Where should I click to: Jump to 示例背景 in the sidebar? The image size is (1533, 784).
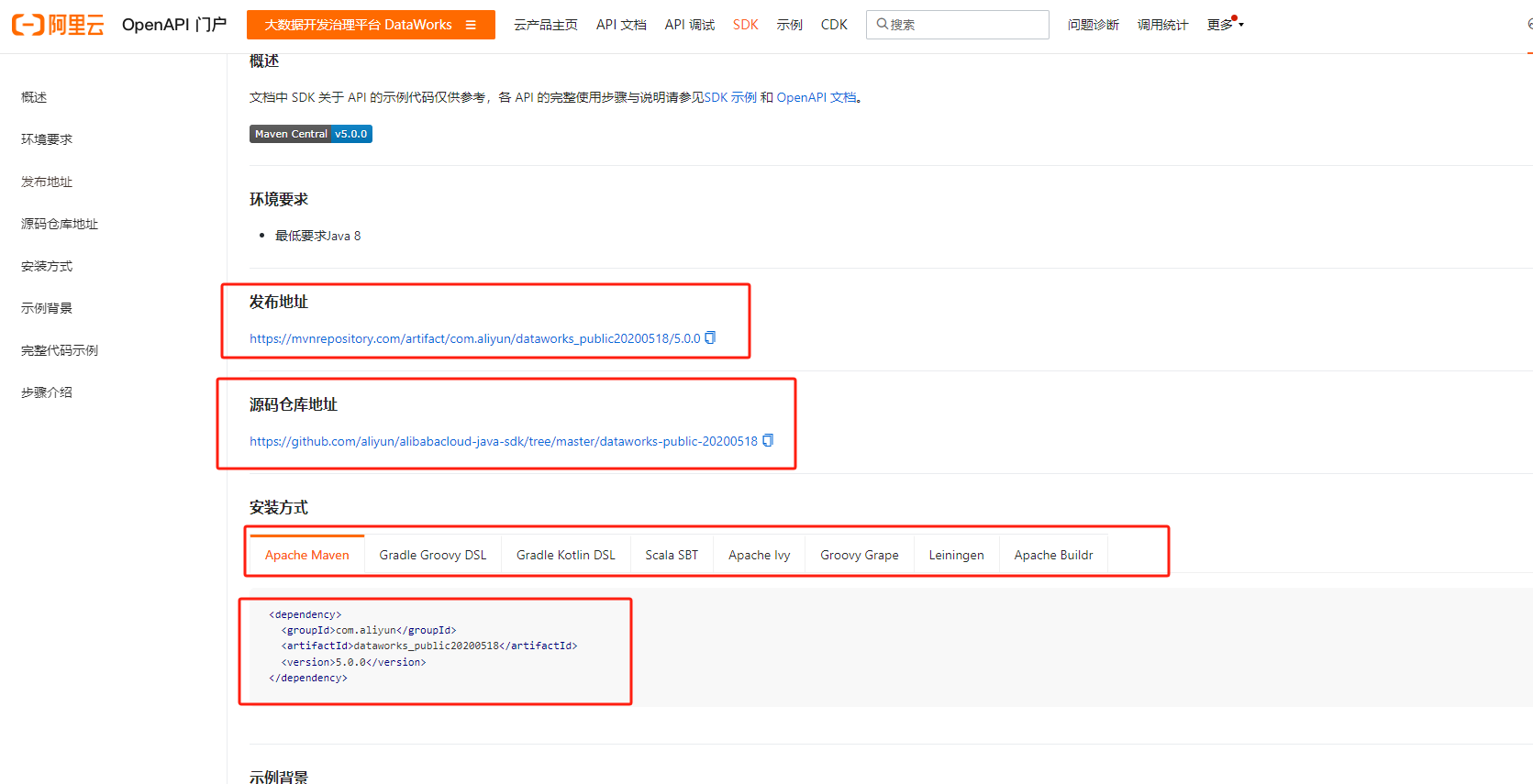coord(47,308)
